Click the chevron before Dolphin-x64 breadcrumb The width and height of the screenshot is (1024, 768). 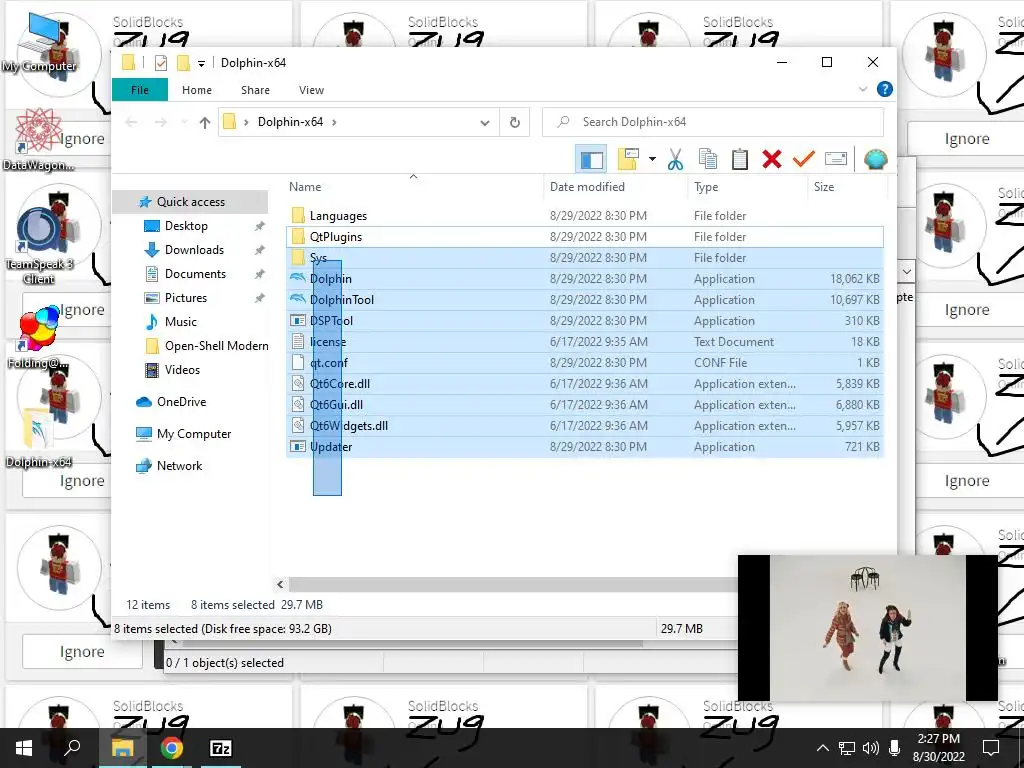pyautogui.click(x=246, y=122)
